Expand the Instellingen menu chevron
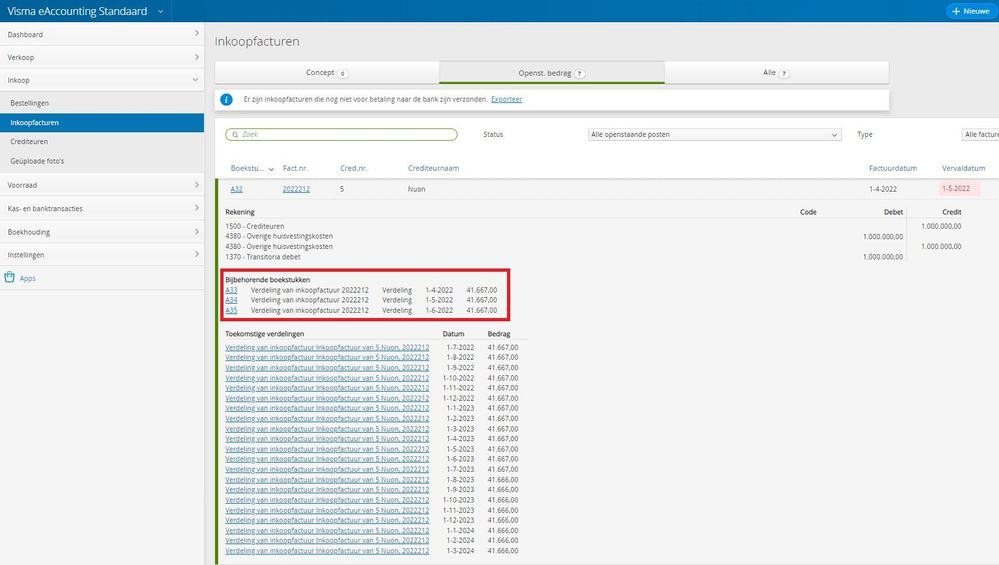 [x=196, y=254]
